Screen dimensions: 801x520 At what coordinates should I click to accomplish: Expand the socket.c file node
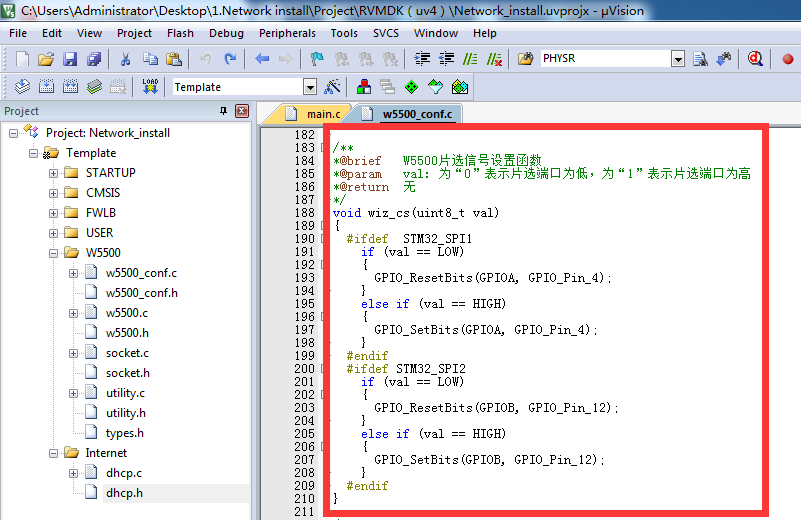(x=74, y=353)
